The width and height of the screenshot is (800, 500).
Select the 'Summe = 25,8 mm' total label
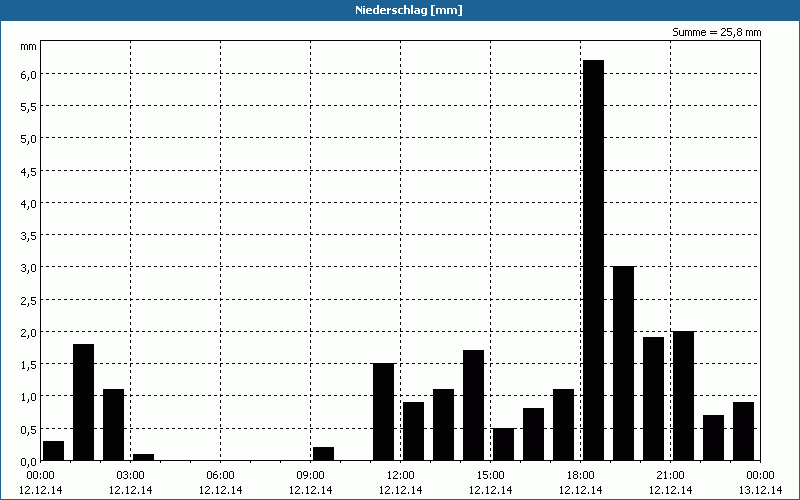pos(716,33)
